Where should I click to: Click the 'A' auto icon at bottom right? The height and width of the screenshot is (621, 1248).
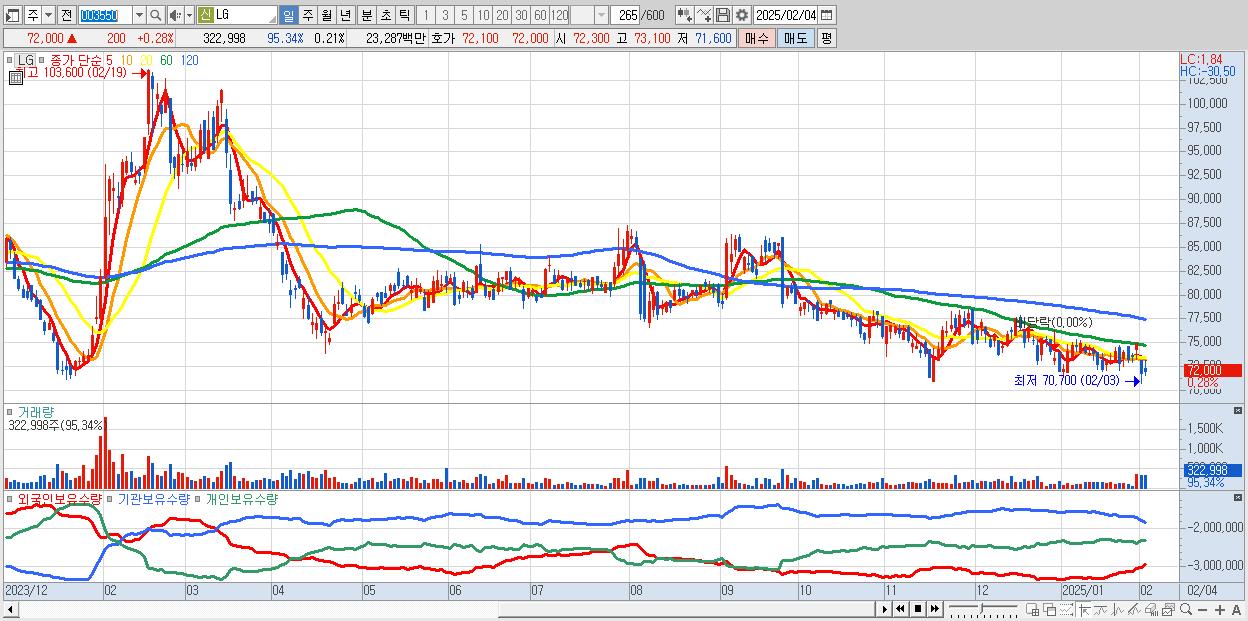tap(1236, 609)
